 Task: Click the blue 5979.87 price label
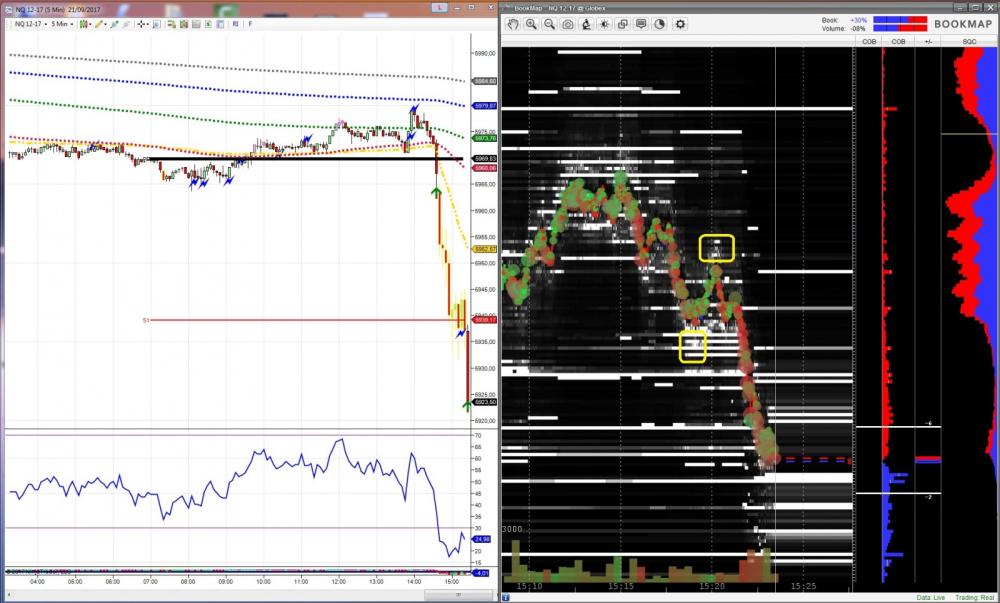click(x=485, y=106)
